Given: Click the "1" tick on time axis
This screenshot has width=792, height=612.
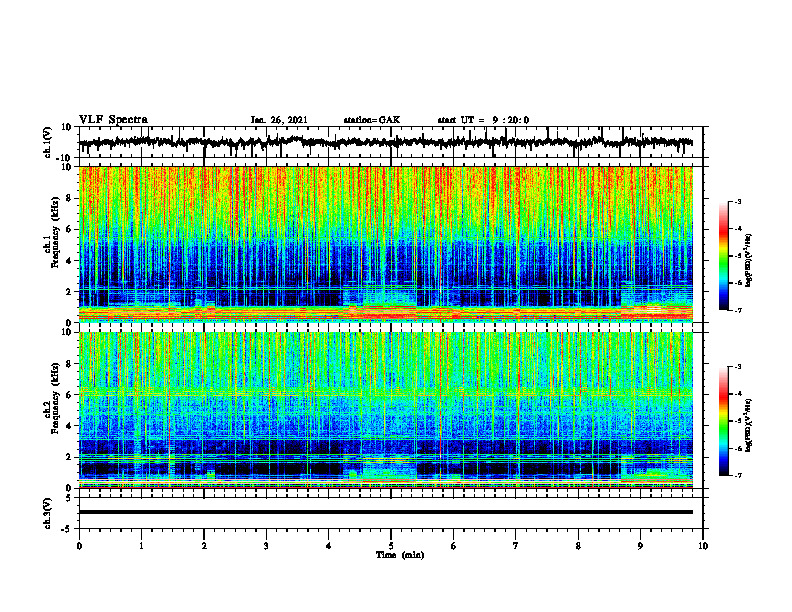Looking at the screenshot, I should point(141,546).
